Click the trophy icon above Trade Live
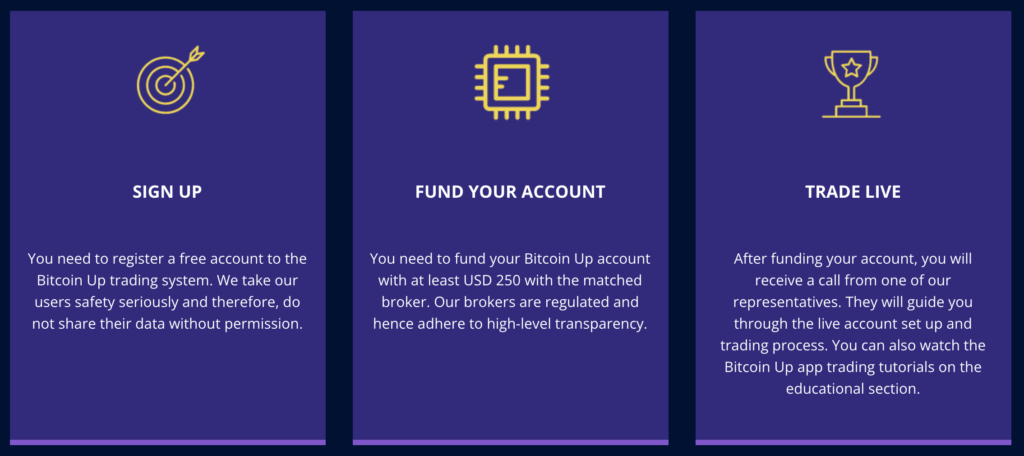This screenshot has width=1024, height=456. (851, 84)
